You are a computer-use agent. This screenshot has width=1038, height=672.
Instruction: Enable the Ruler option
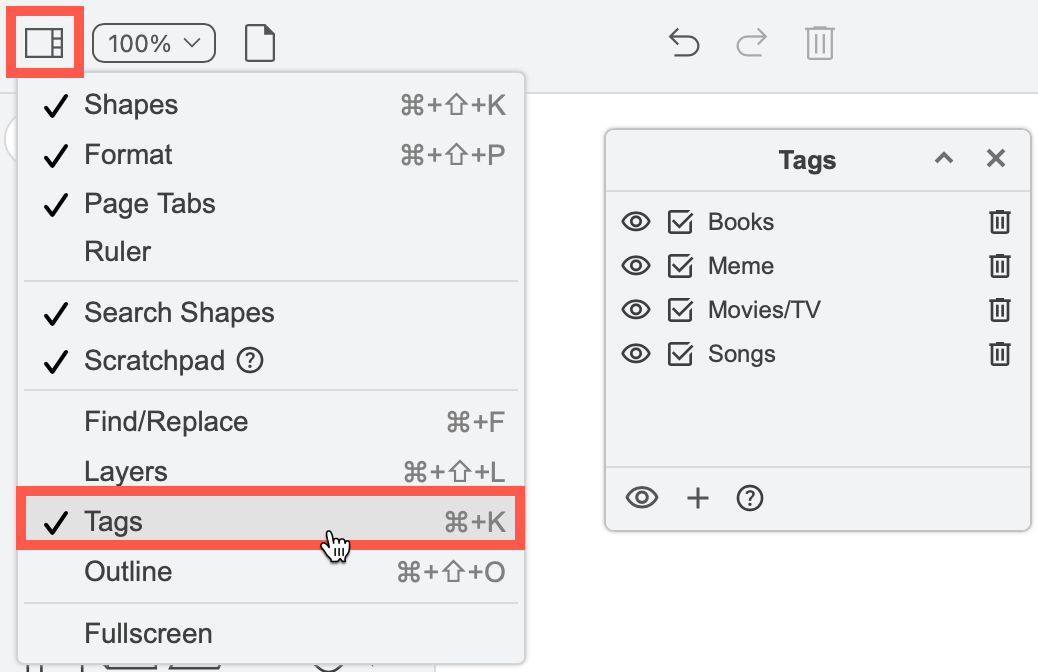[x=117, y=252]
